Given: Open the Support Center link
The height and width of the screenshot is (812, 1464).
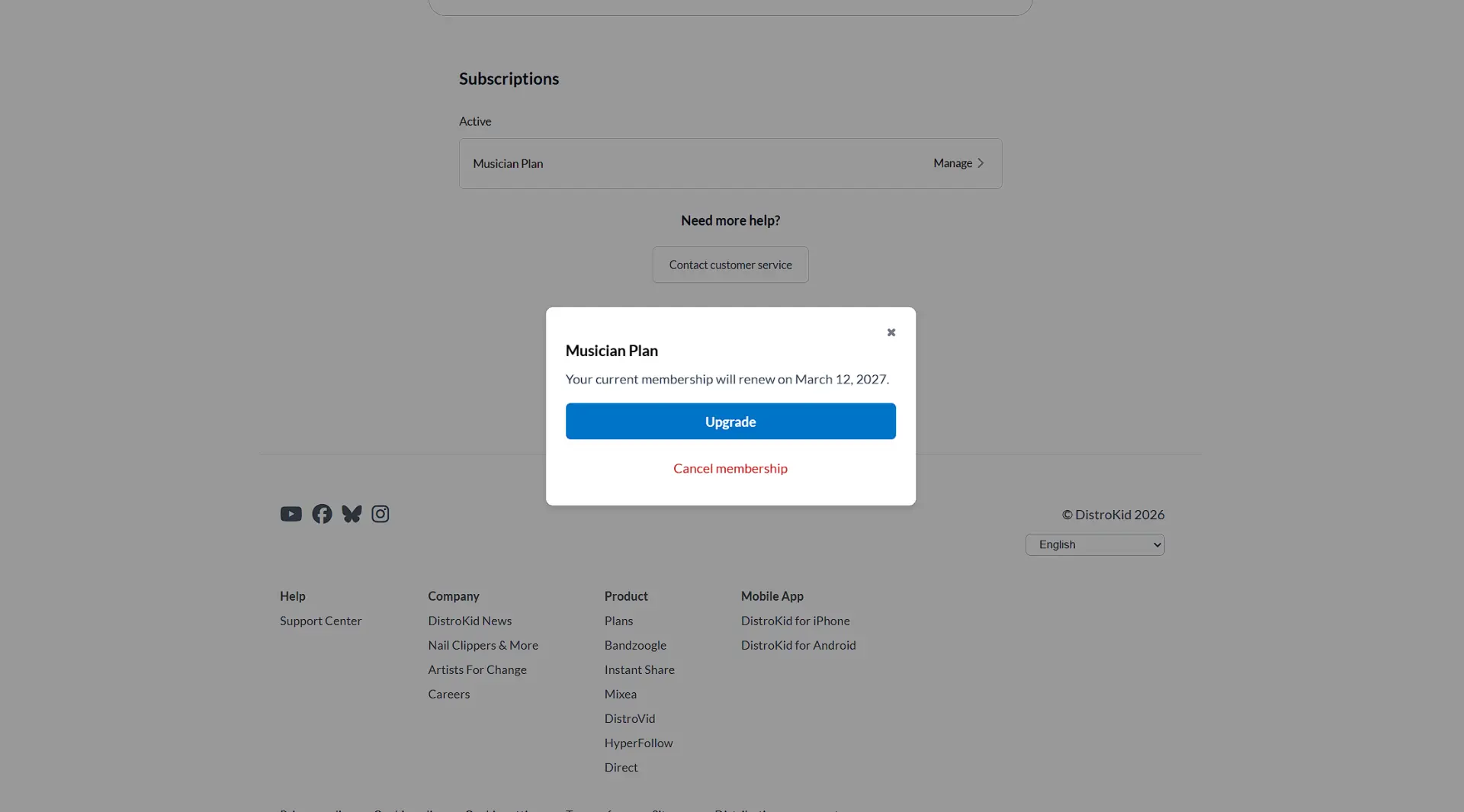Looking at the screenshot, I should coord(321,621).
